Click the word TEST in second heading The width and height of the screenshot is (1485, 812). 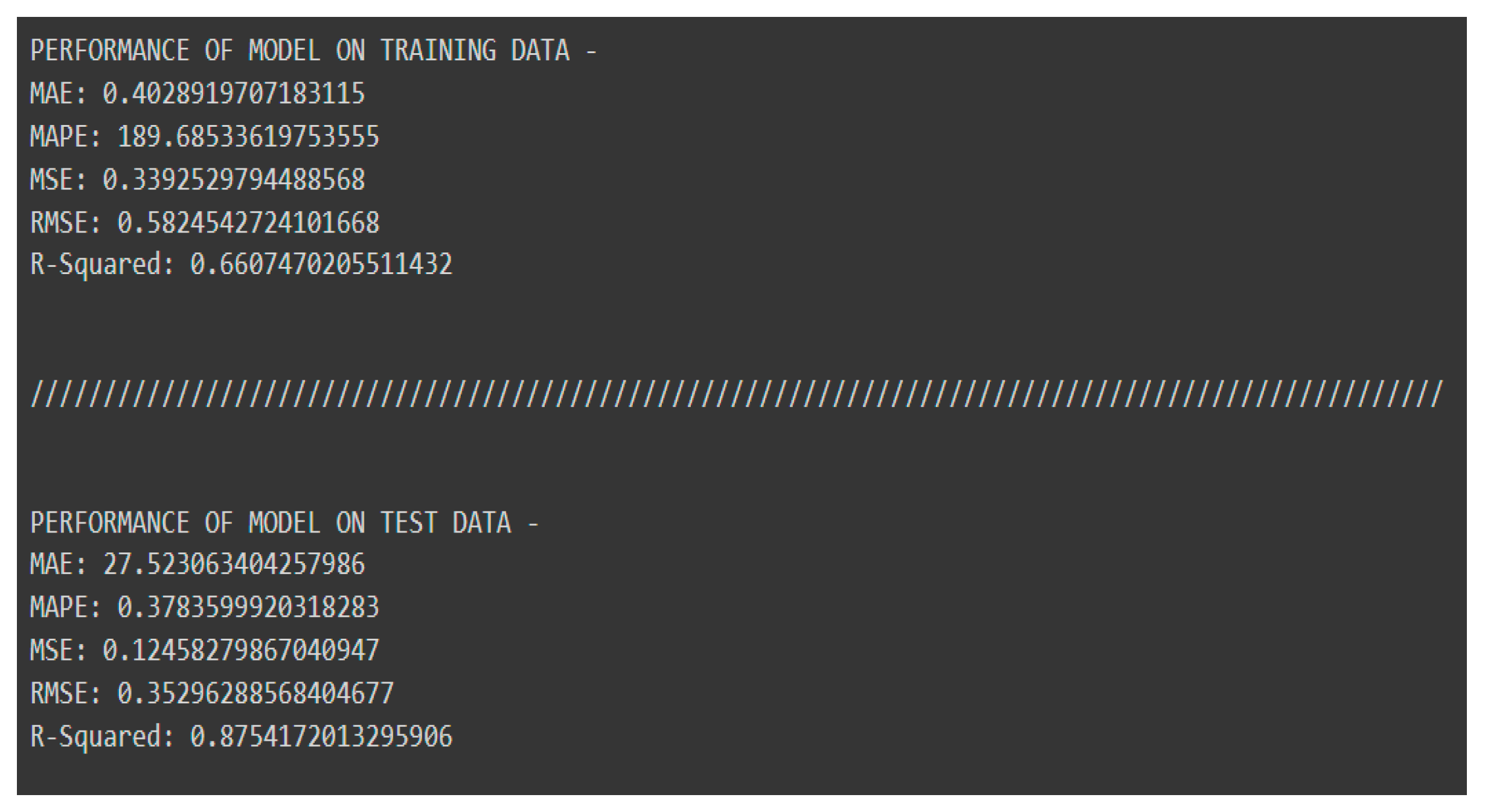tap(409, 522)
